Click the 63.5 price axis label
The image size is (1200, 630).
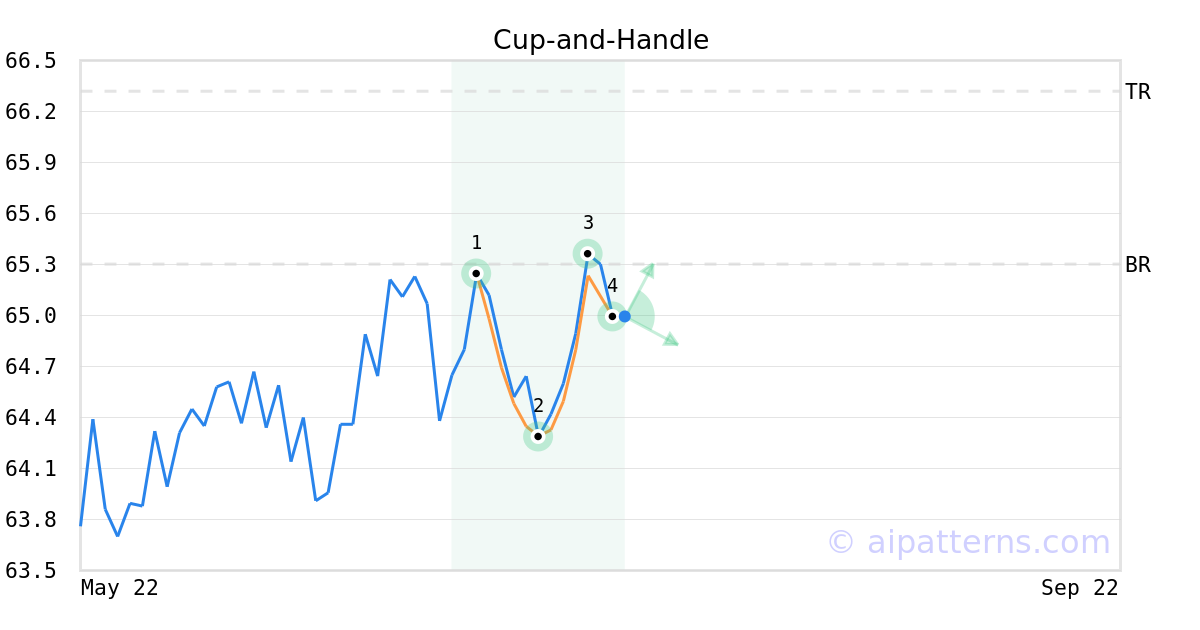point(31,571)
